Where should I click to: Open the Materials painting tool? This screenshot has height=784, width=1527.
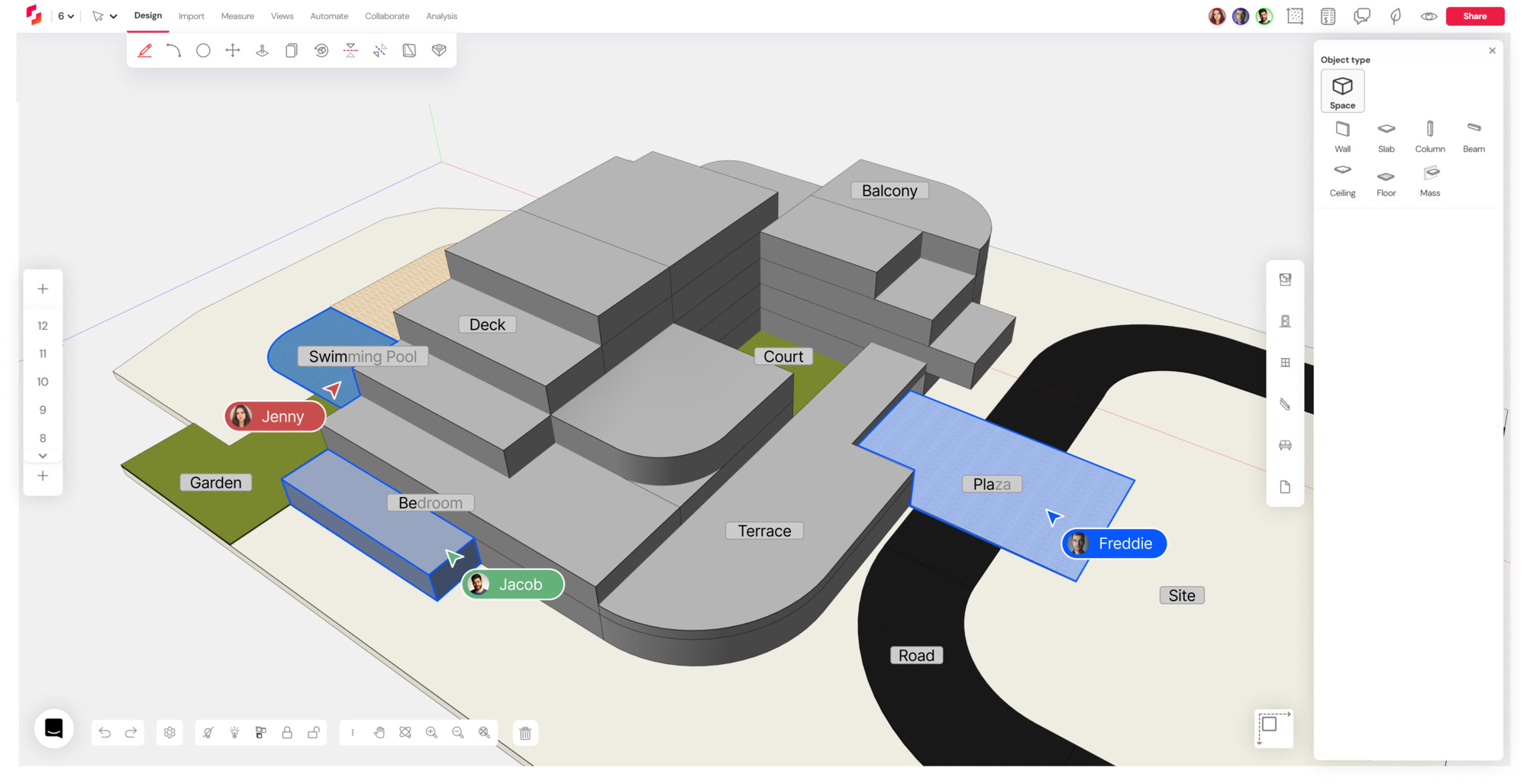coord(438,50)
